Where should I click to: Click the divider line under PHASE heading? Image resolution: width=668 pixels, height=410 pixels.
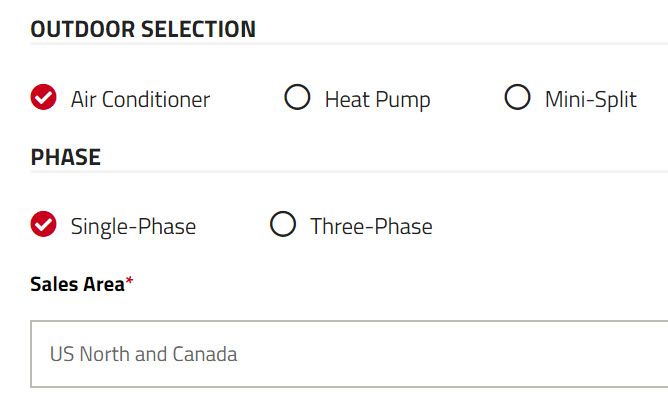(x=349, y=171)
